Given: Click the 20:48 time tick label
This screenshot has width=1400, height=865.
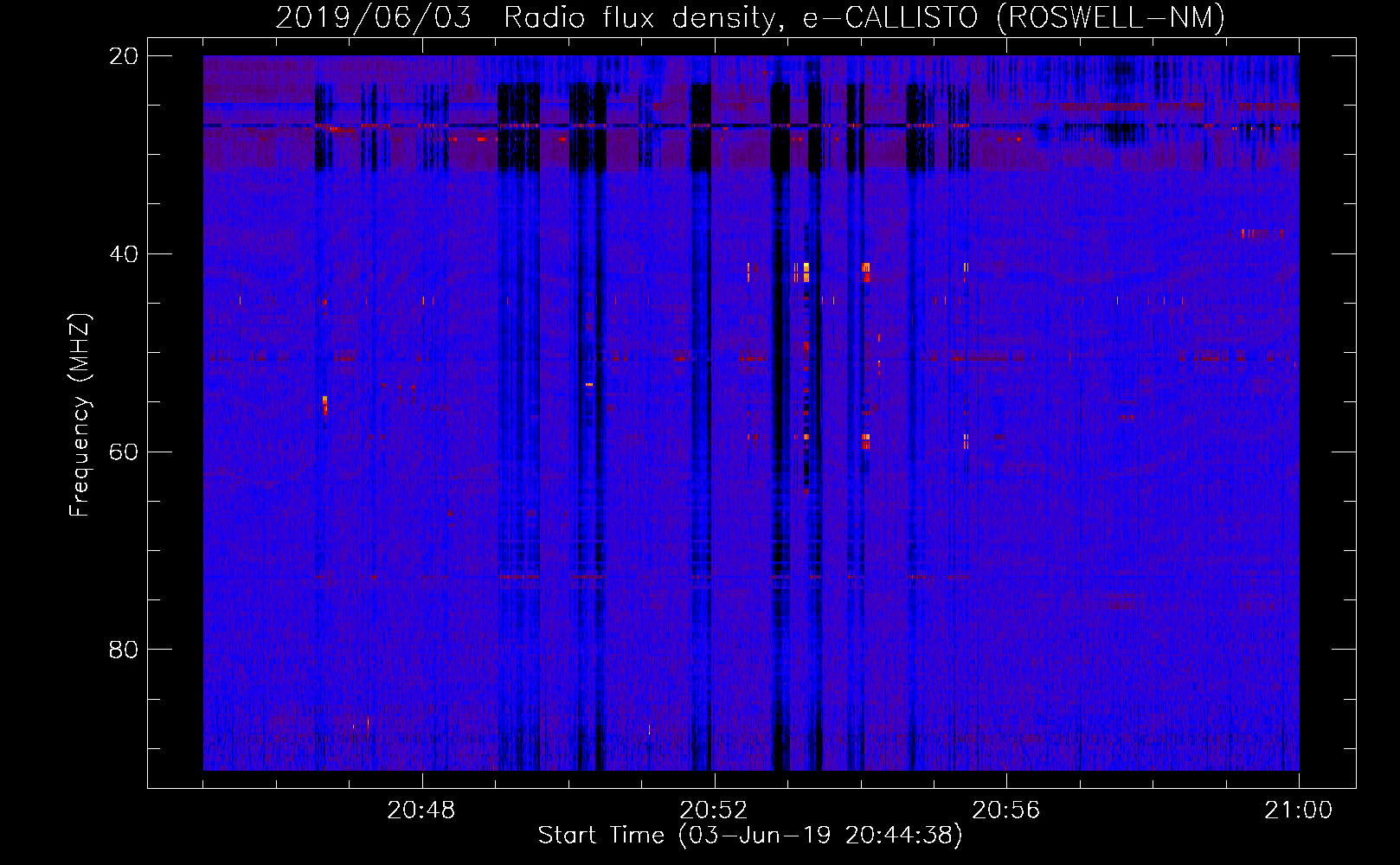Looking at the screenshot, I should click(421, 811).
